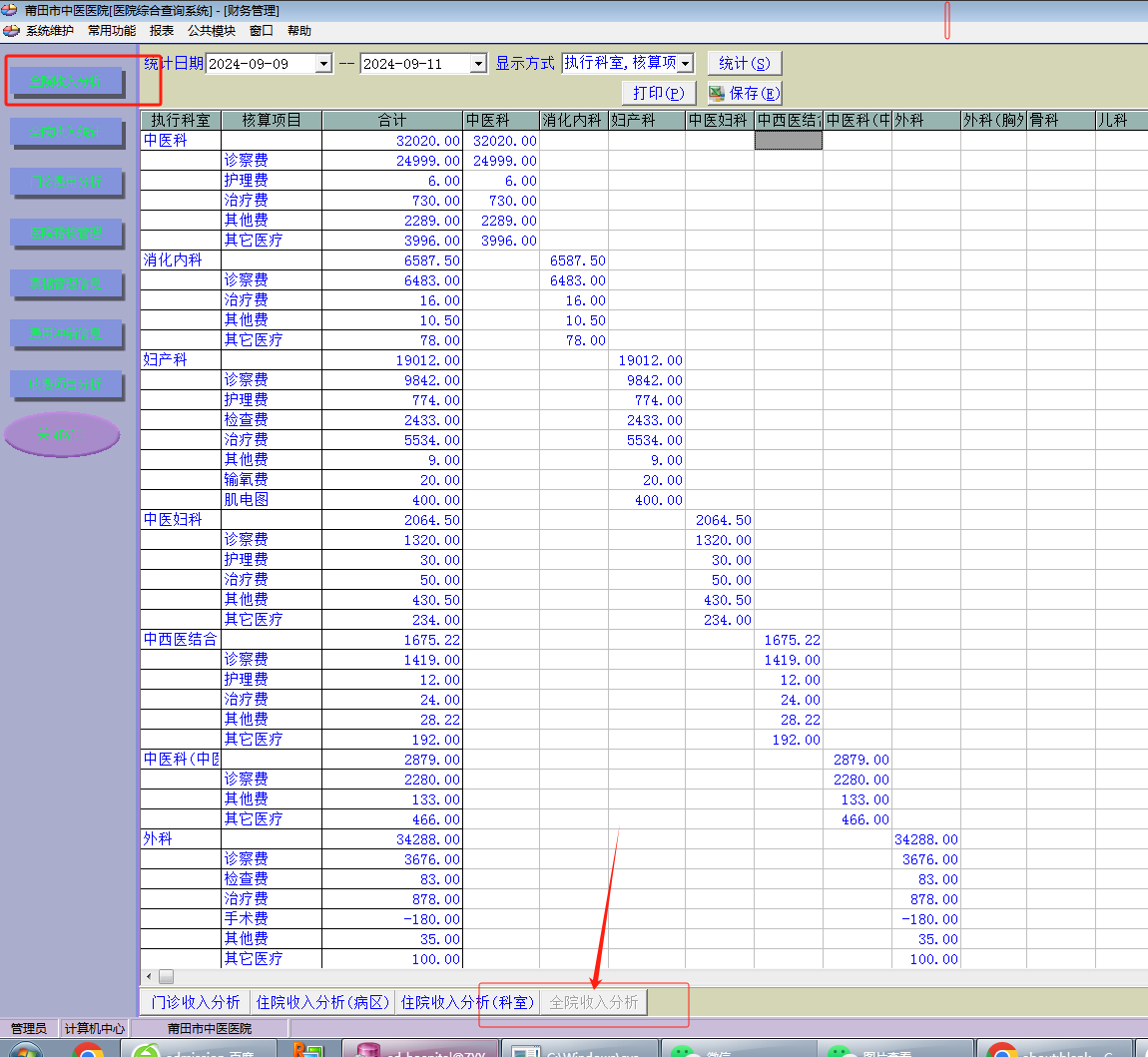Click the purple 关闭窗口 oval button
Viewport: 1148px width, 1057px height.
pyautogui.click(x=62, y=435)
